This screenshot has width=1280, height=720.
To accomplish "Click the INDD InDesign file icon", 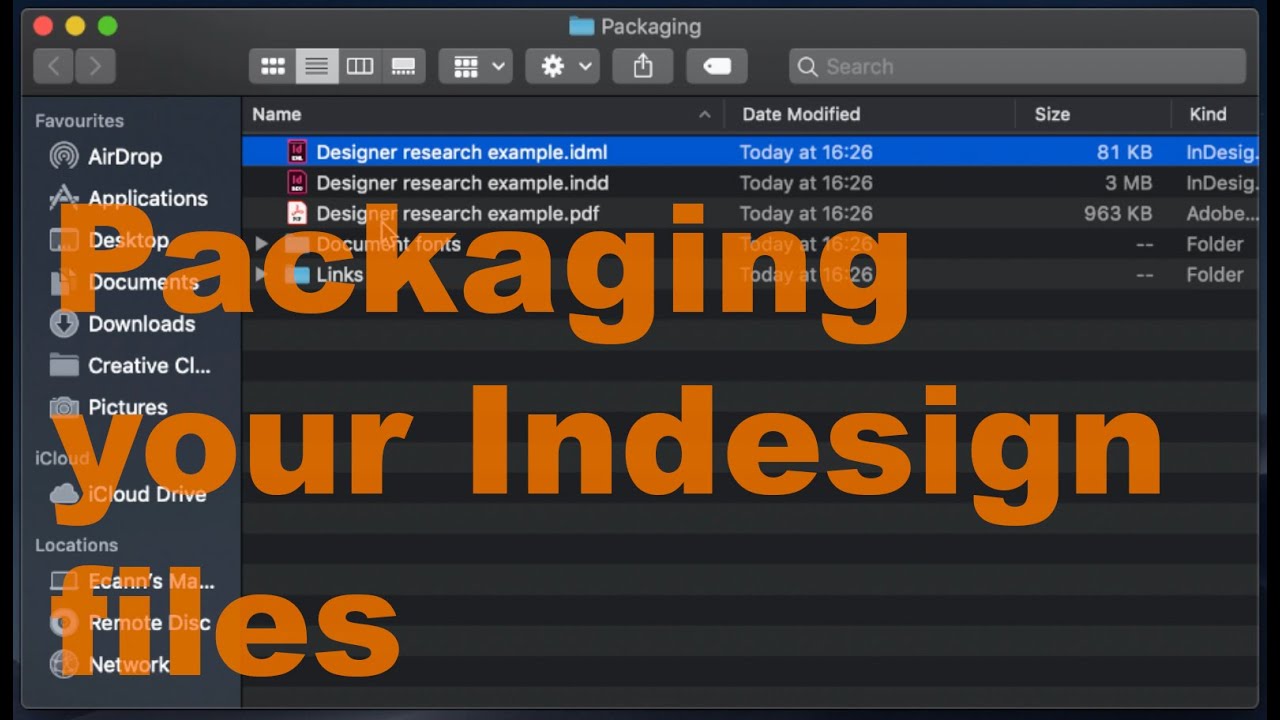I will coord(297,182).
